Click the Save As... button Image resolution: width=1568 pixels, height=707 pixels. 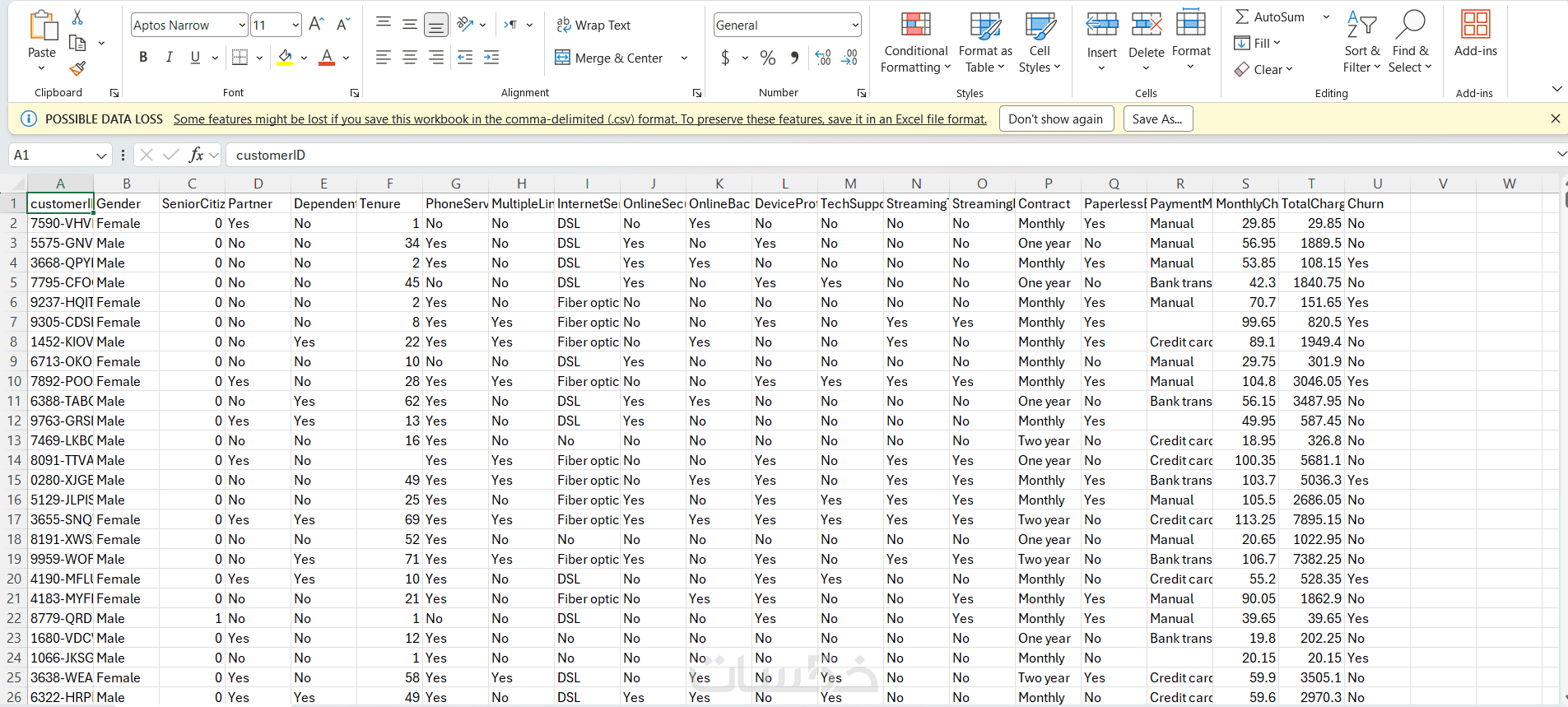tap(1156, 119)
